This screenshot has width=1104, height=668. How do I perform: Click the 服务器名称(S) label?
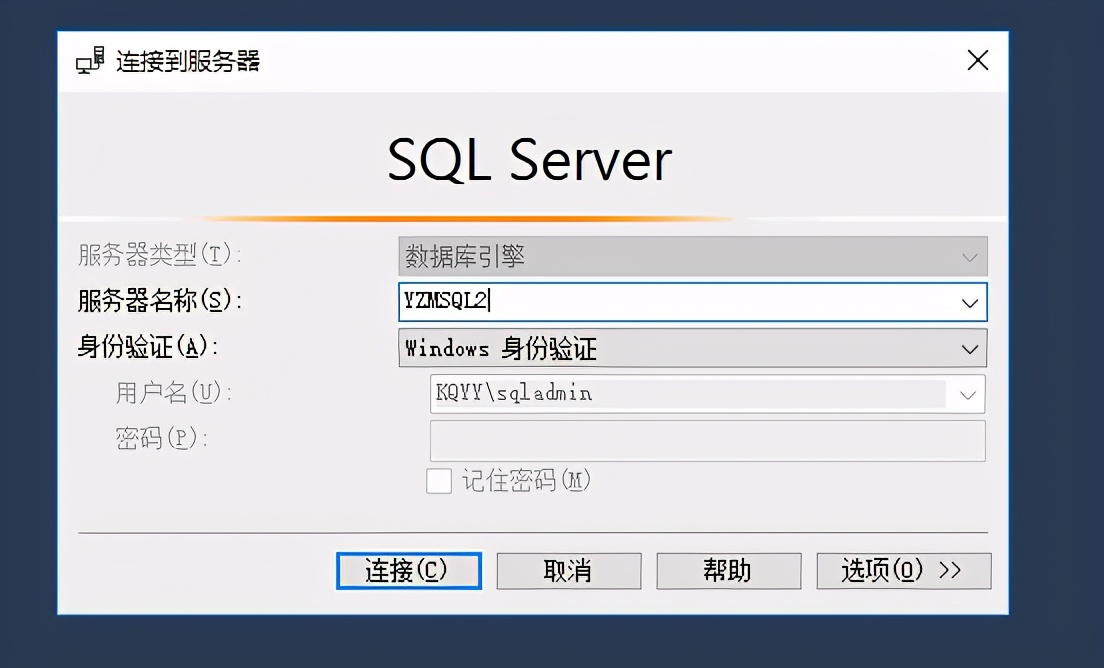pyautogui.click(x=160, y=301)
